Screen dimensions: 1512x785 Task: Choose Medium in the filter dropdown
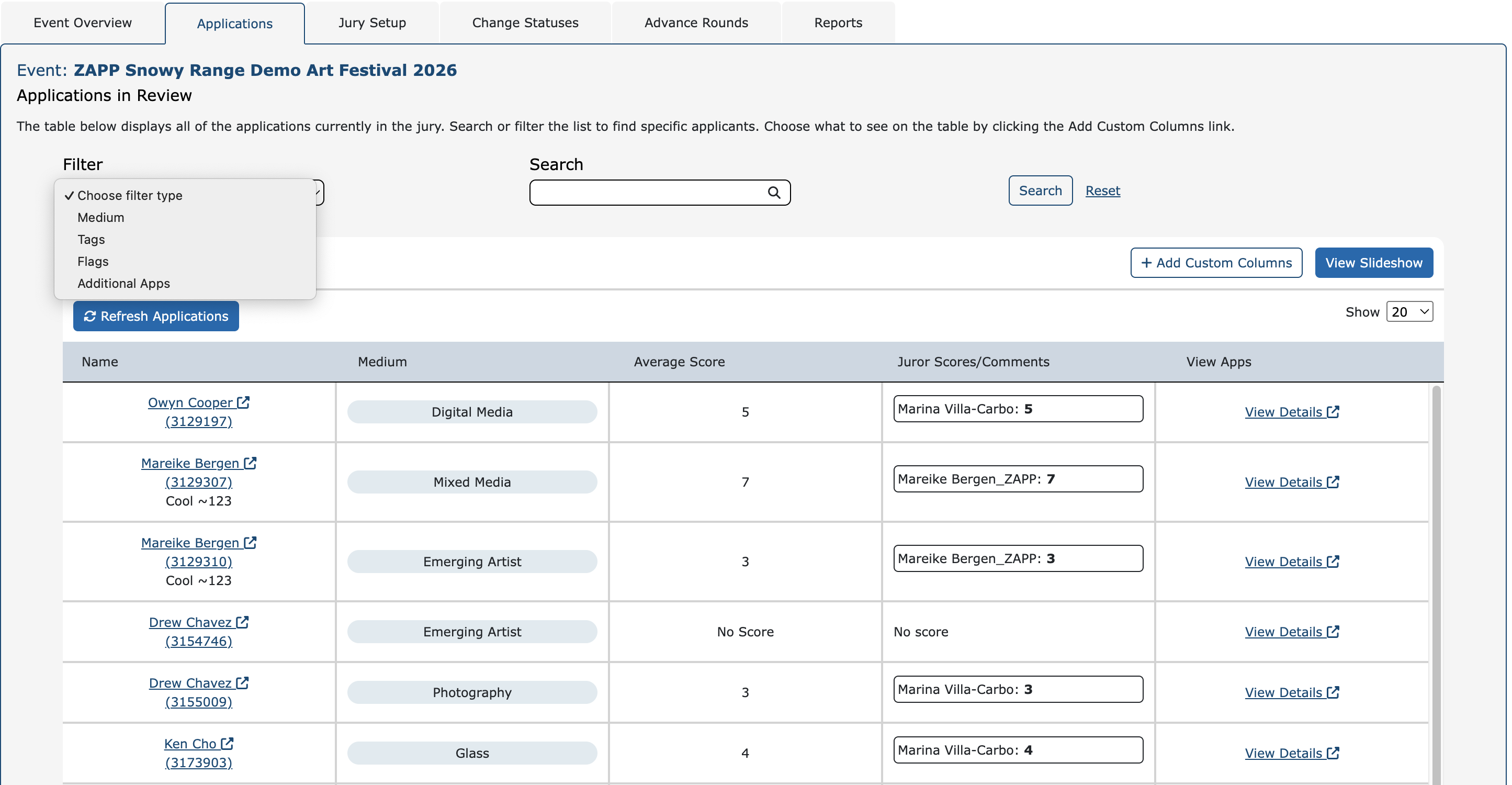tap(185, 217)
